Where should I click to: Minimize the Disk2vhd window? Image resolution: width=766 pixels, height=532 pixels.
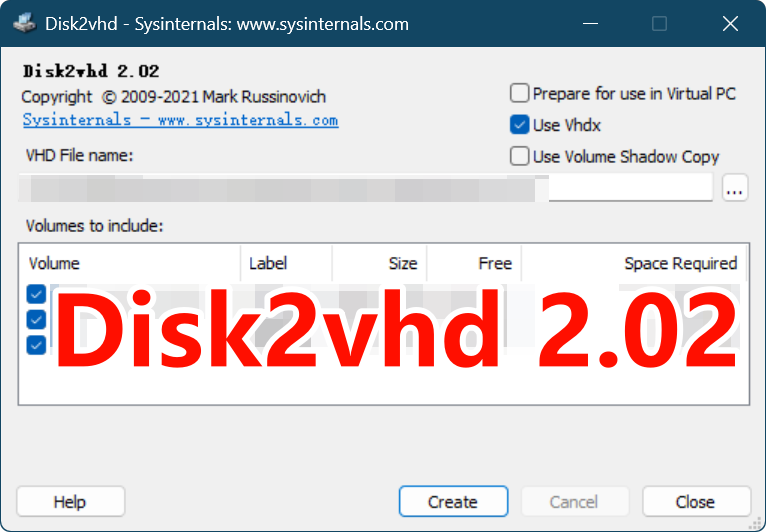[x=590, y=23]
